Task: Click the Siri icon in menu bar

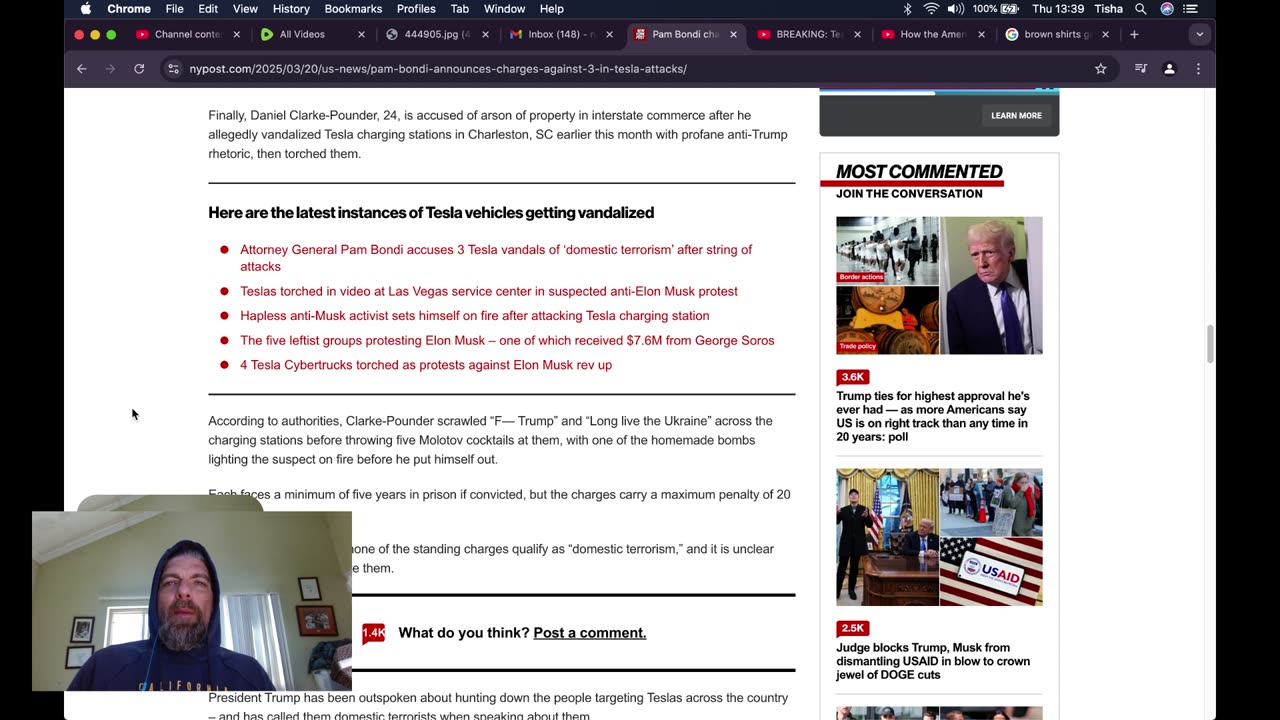Action: [1167, 9]
